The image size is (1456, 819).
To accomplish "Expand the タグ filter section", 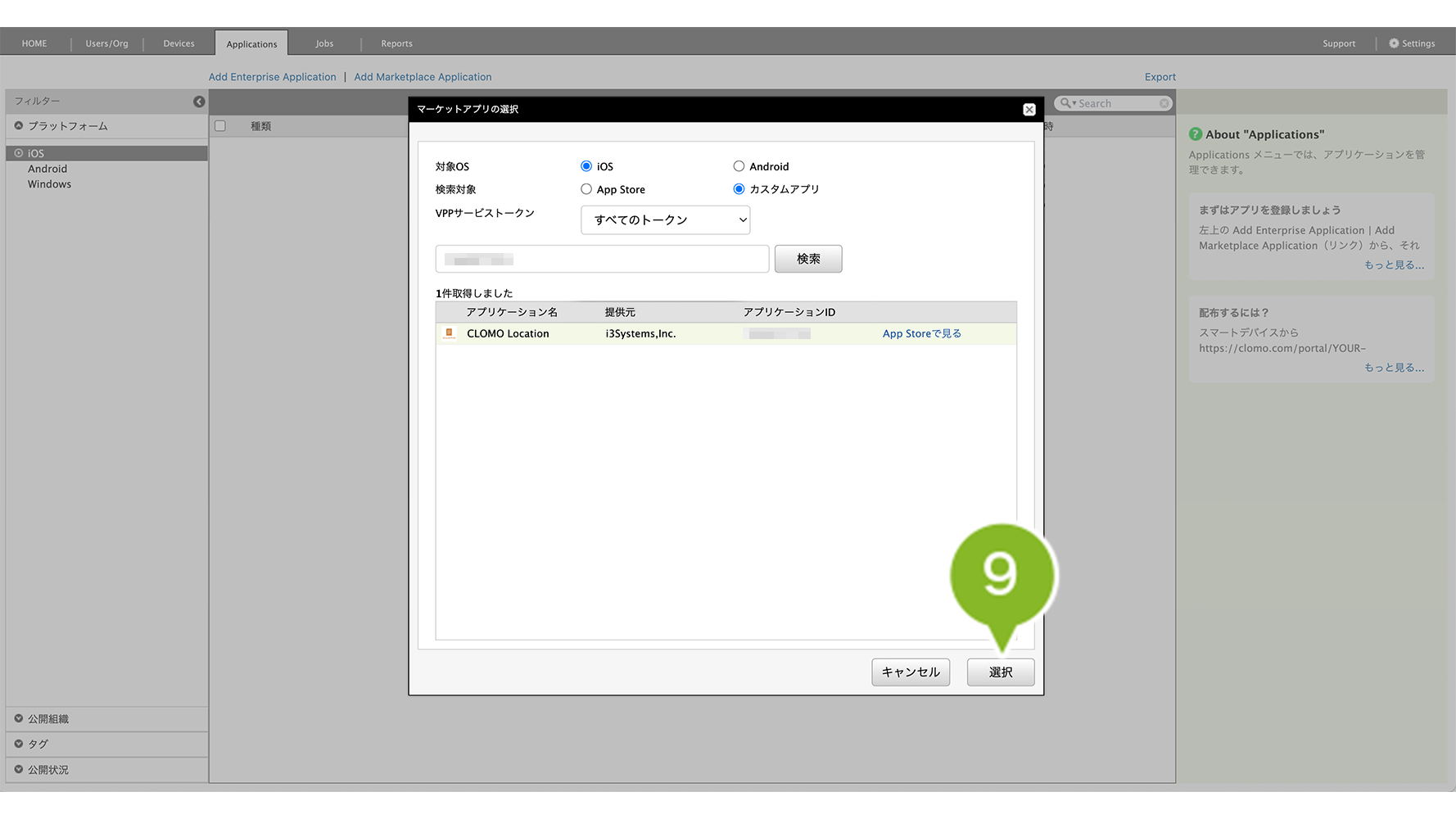I will 19,744.
